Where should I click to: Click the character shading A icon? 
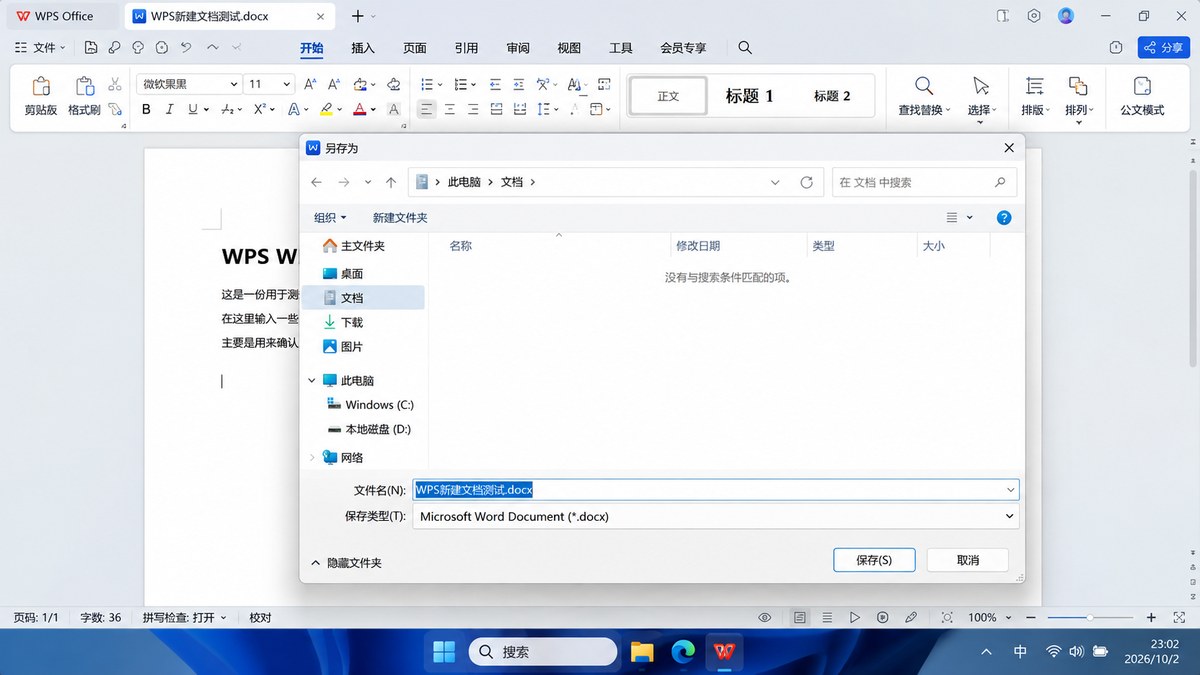(x=394, y=109)
